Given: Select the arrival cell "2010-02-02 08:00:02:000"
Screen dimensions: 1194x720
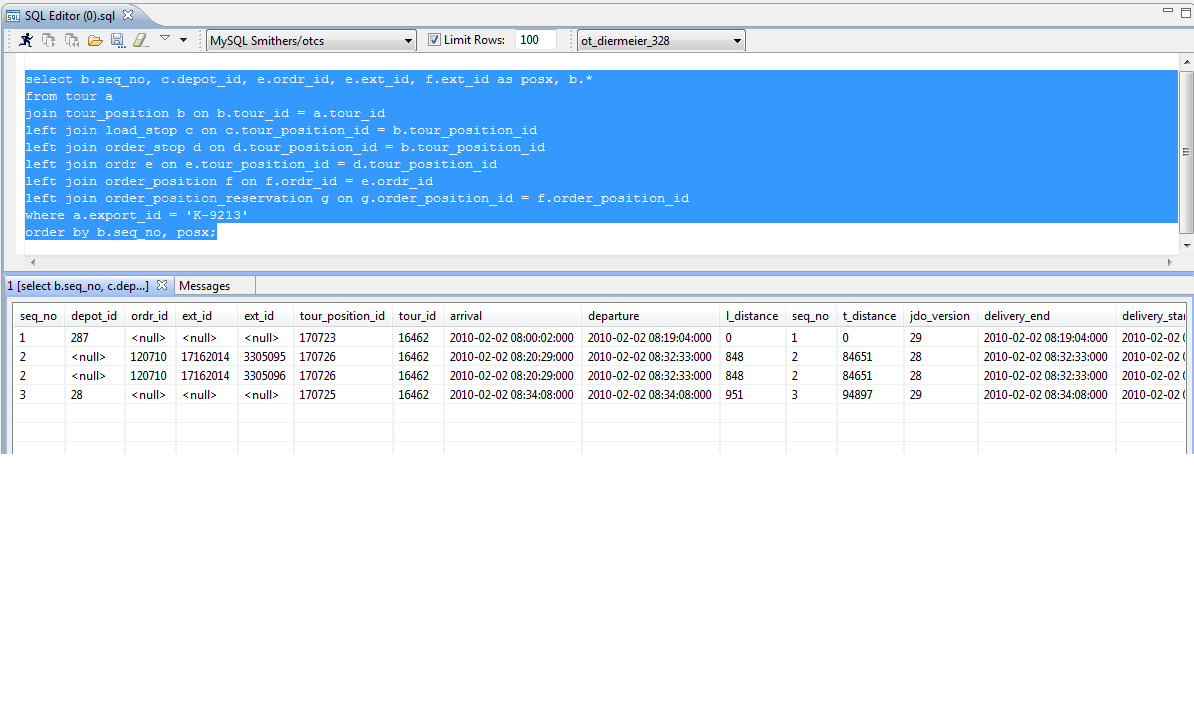Looking at the screenshot, I should (512, 337).
